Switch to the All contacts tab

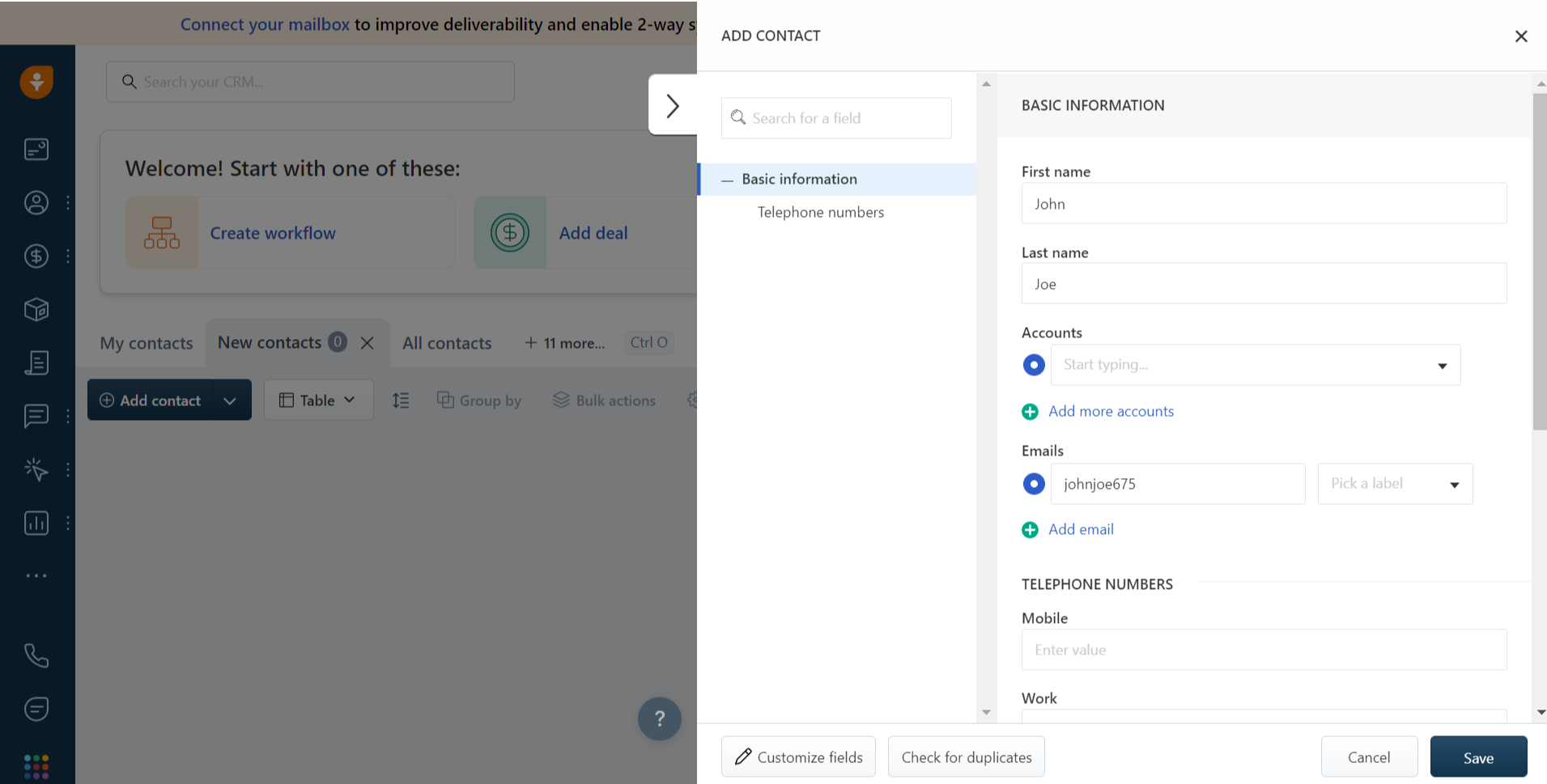[x=446, y=342]
